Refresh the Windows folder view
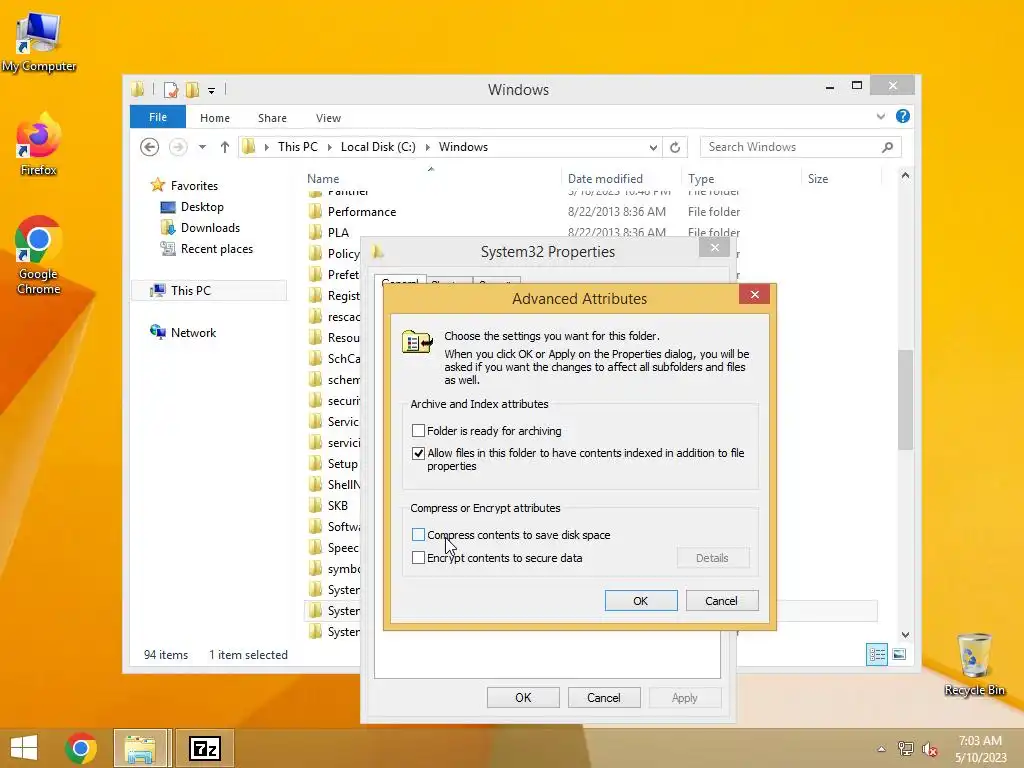The height and width of the screenshot is (768, 1024). 675,148
